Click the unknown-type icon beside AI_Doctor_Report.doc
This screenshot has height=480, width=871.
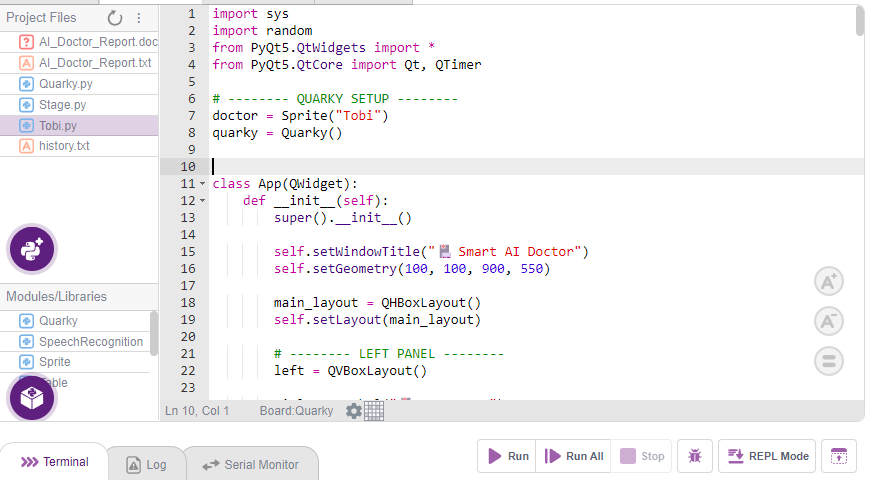click(x=26, y=42)
